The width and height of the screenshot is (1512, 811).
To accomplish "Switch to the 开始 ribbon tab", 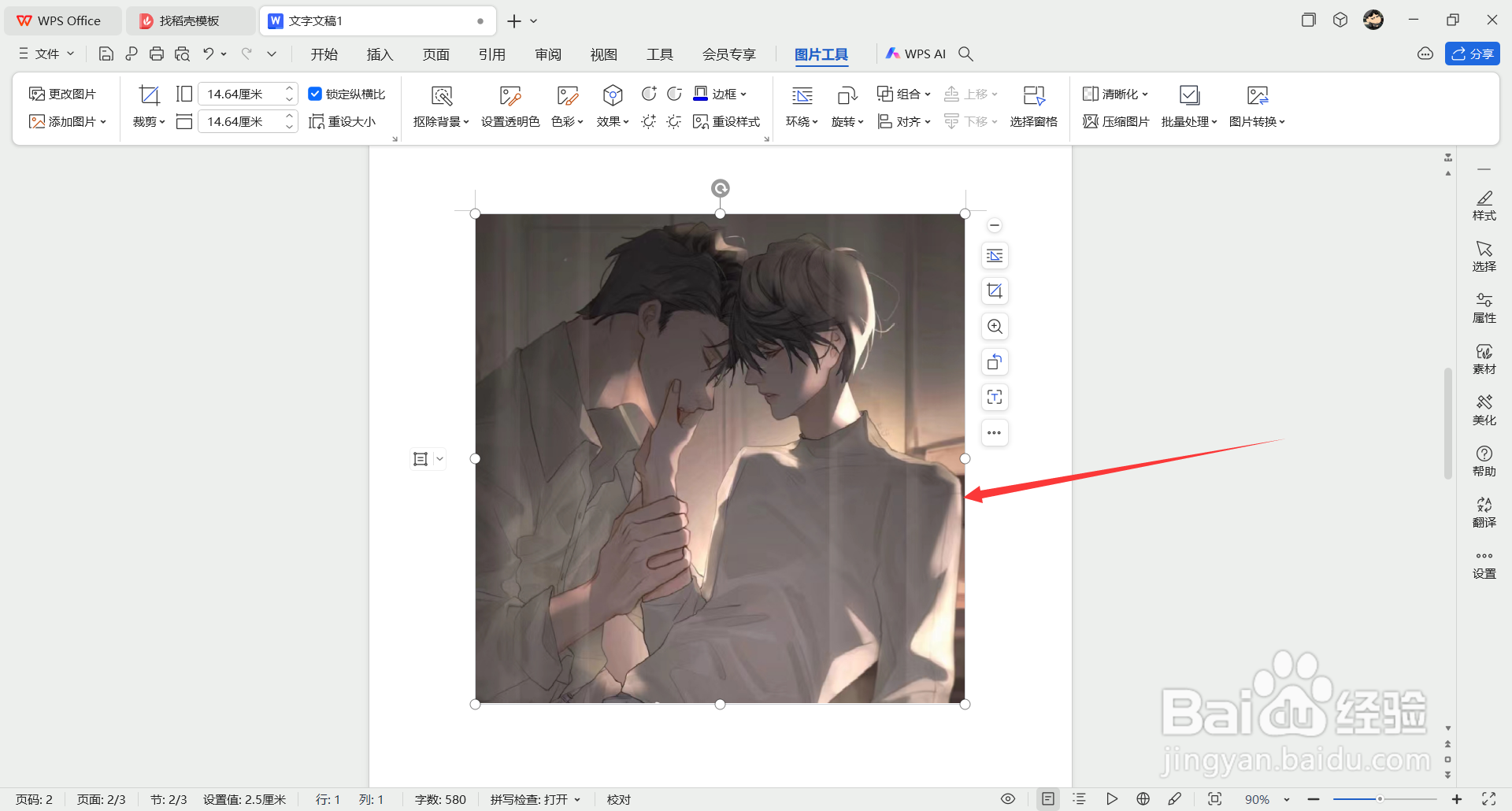I will tap(324, 54).
